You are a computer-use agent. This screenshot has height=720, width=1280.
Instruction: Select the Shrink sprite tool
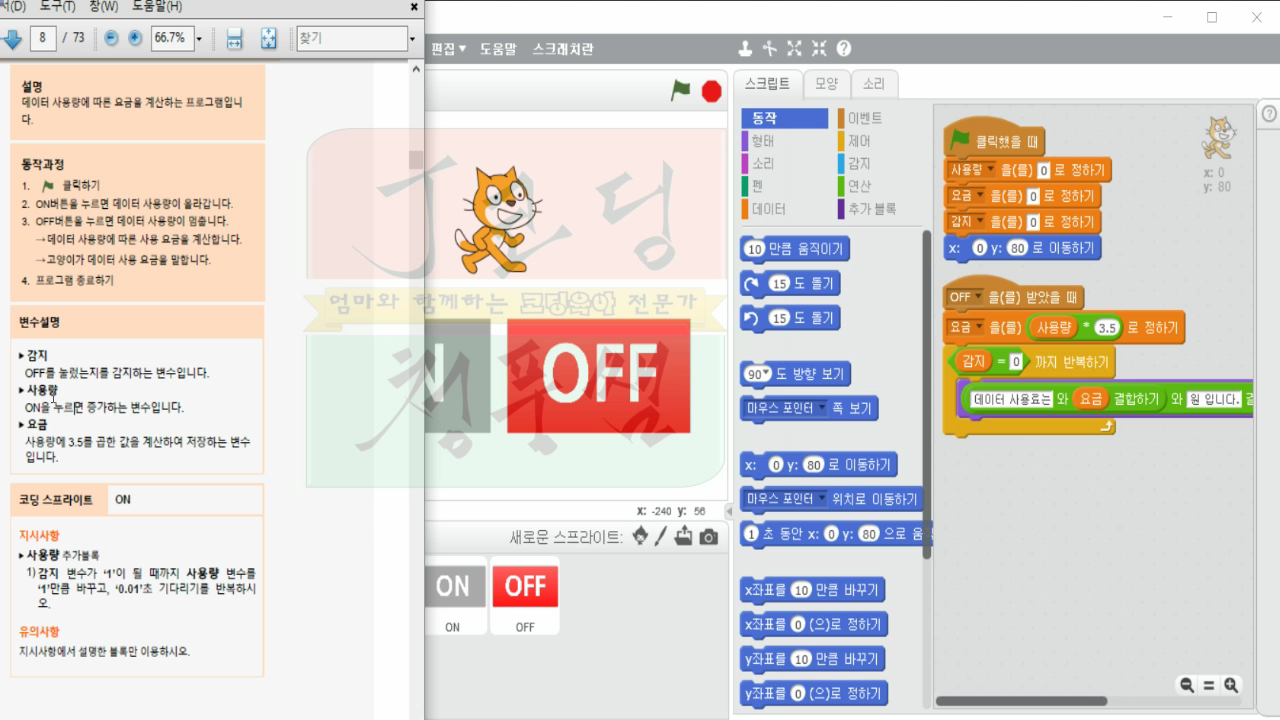(819, 48)
